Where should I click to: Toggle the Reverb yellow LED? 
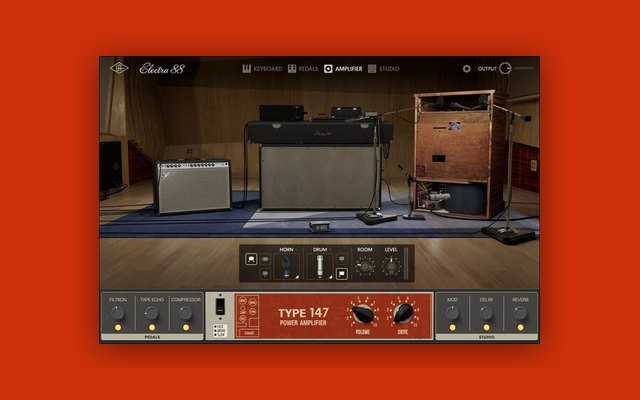click(520, 327)
